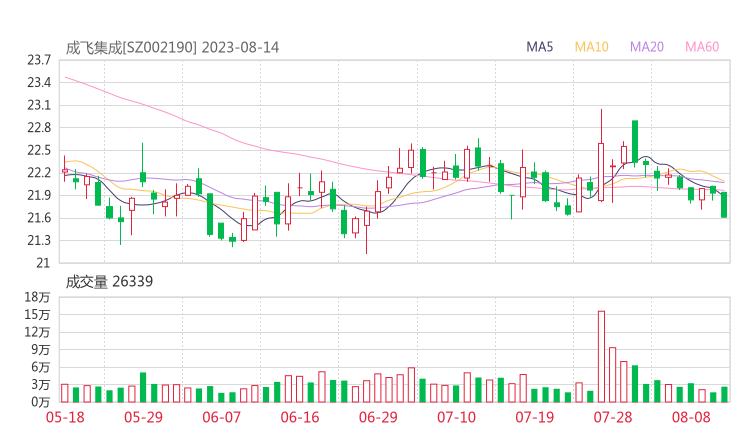Click the 07-28 date axis label

click(x=613, y=417)
